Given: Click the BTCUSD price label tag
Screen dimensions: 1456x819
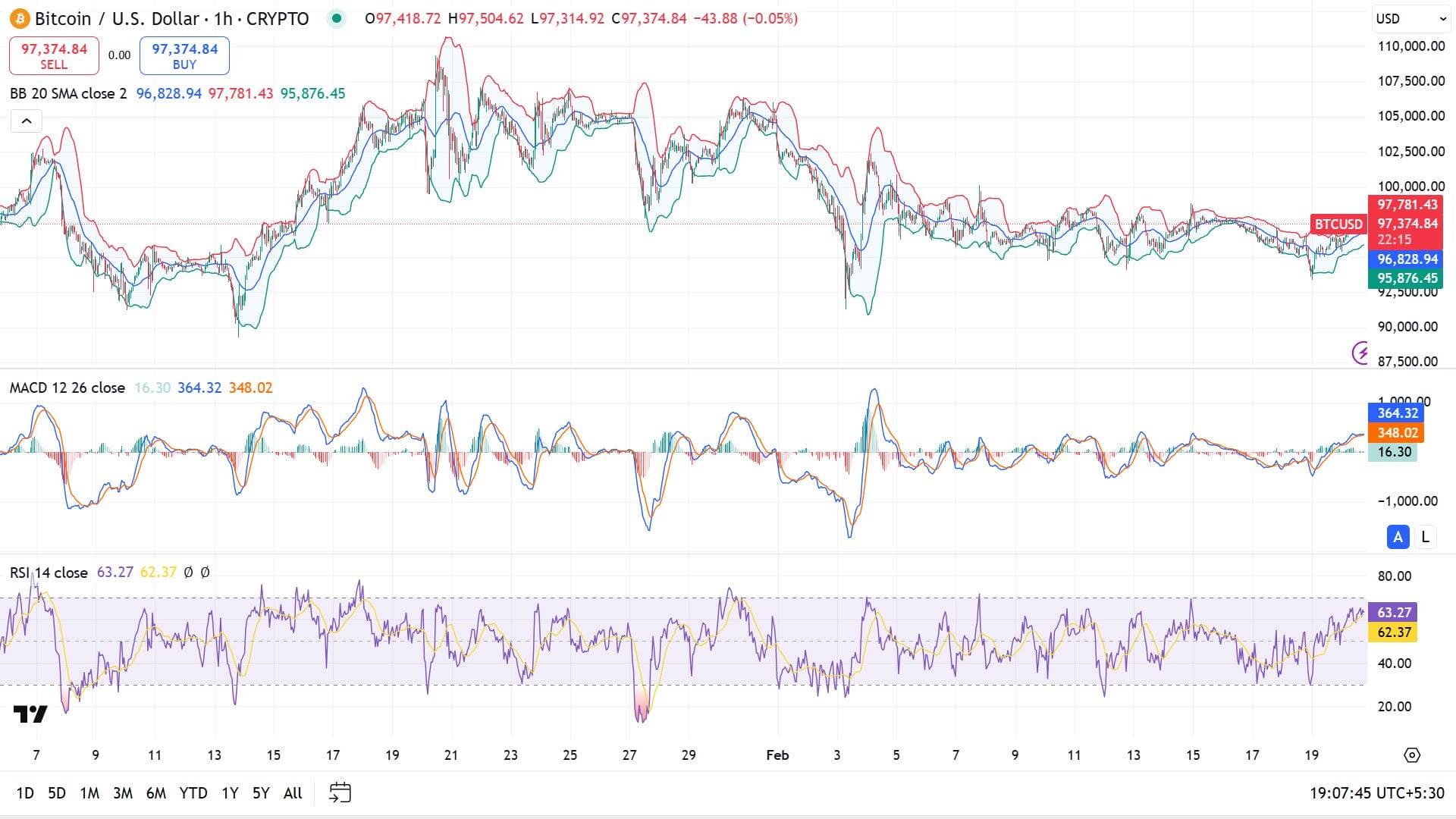Looking at the screenshot, I should 1338,224.
